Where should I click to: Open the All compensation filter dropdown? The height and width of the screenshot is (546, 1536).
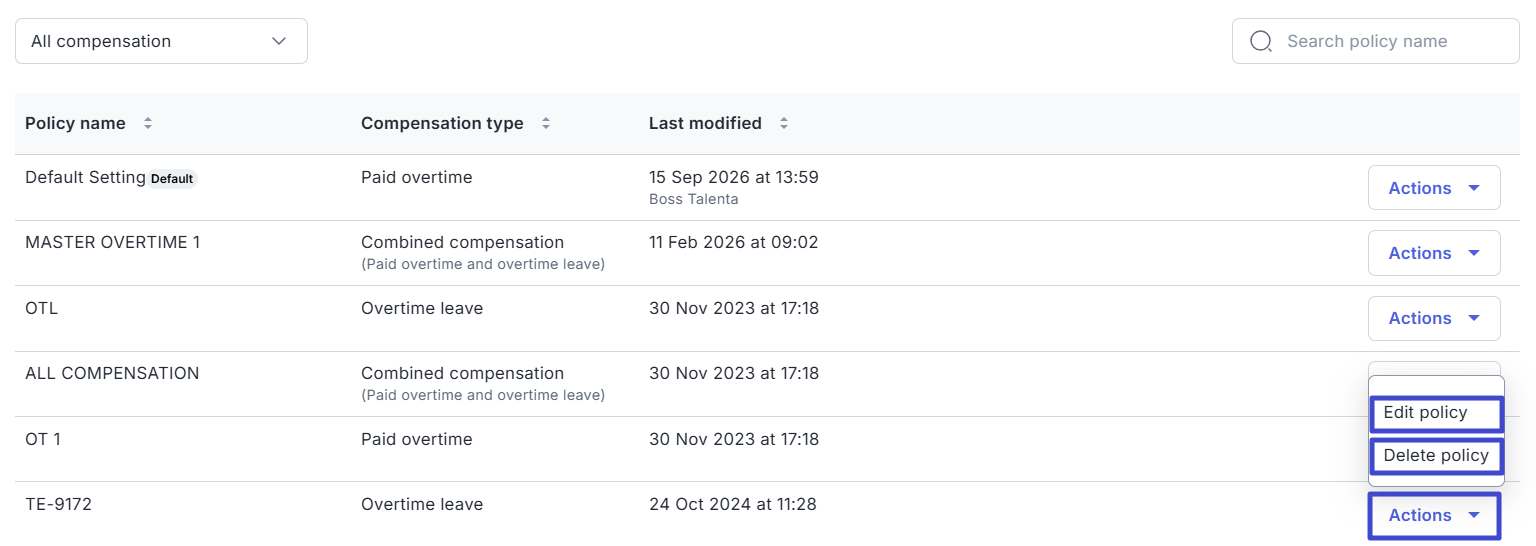point(161,41)
